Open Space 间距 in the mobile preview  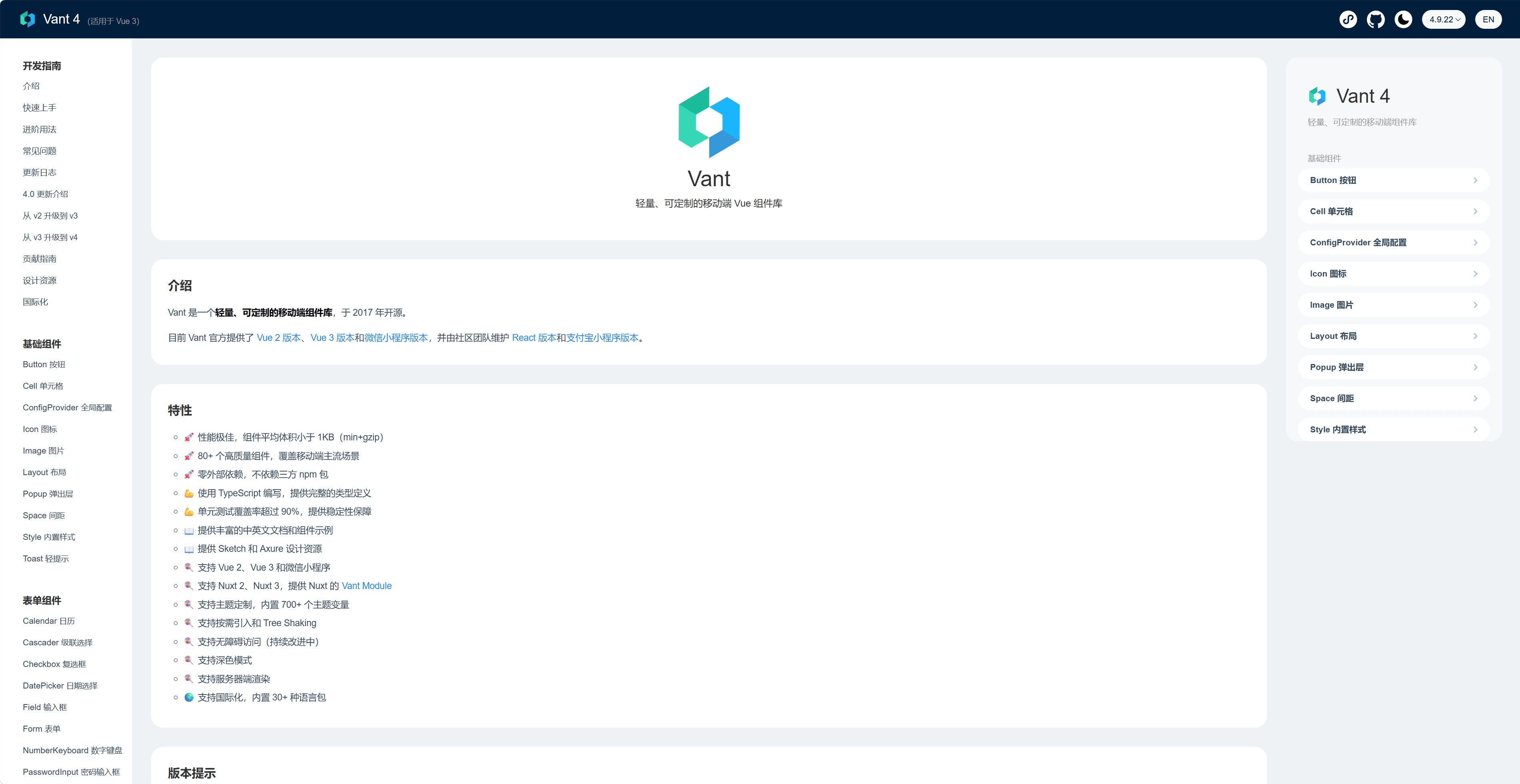coord(1394,399)
